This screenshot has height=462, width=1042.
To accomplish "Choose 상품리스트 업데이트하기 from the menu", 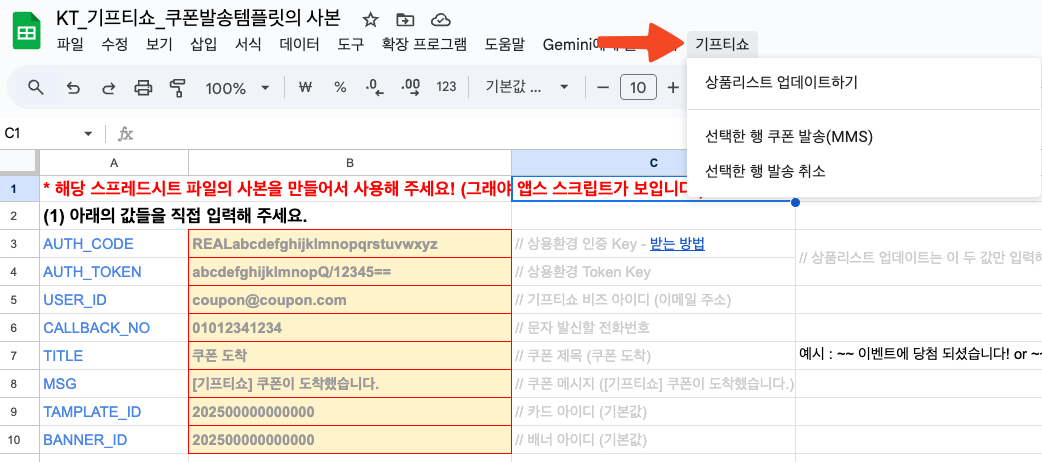I will (781, 82).
